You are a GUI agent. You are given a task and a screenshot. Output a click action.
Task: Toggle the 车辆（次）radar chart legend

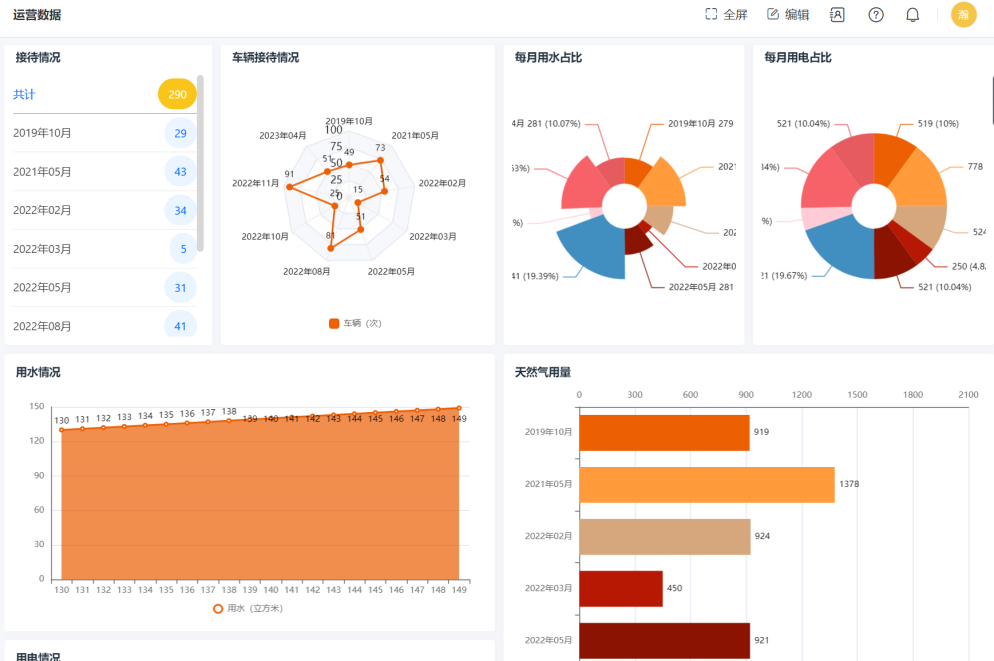point(335,323)
